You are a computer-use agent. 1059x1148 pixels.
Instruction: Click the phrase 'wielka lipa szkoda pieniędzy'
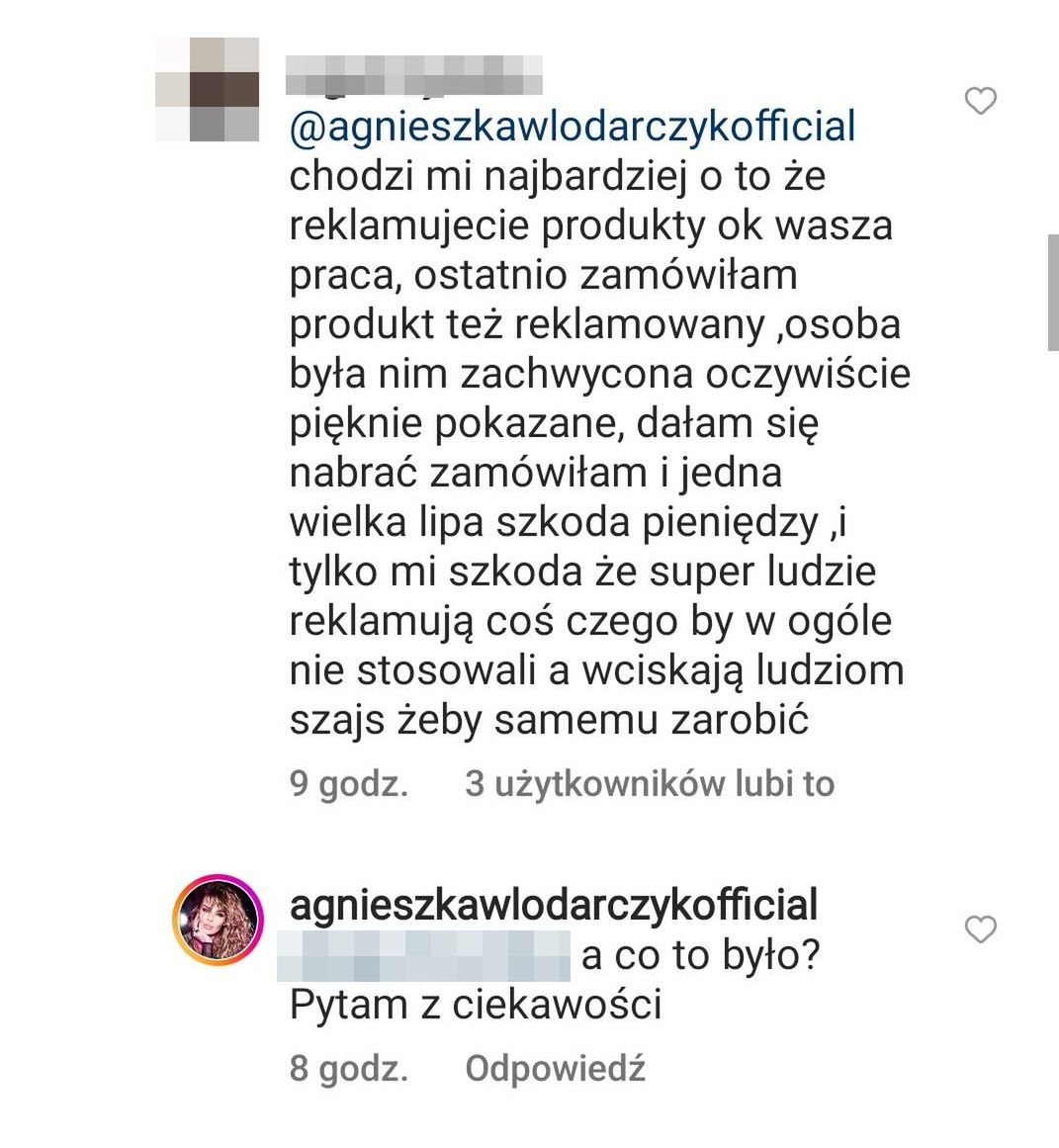pos(554,523)
